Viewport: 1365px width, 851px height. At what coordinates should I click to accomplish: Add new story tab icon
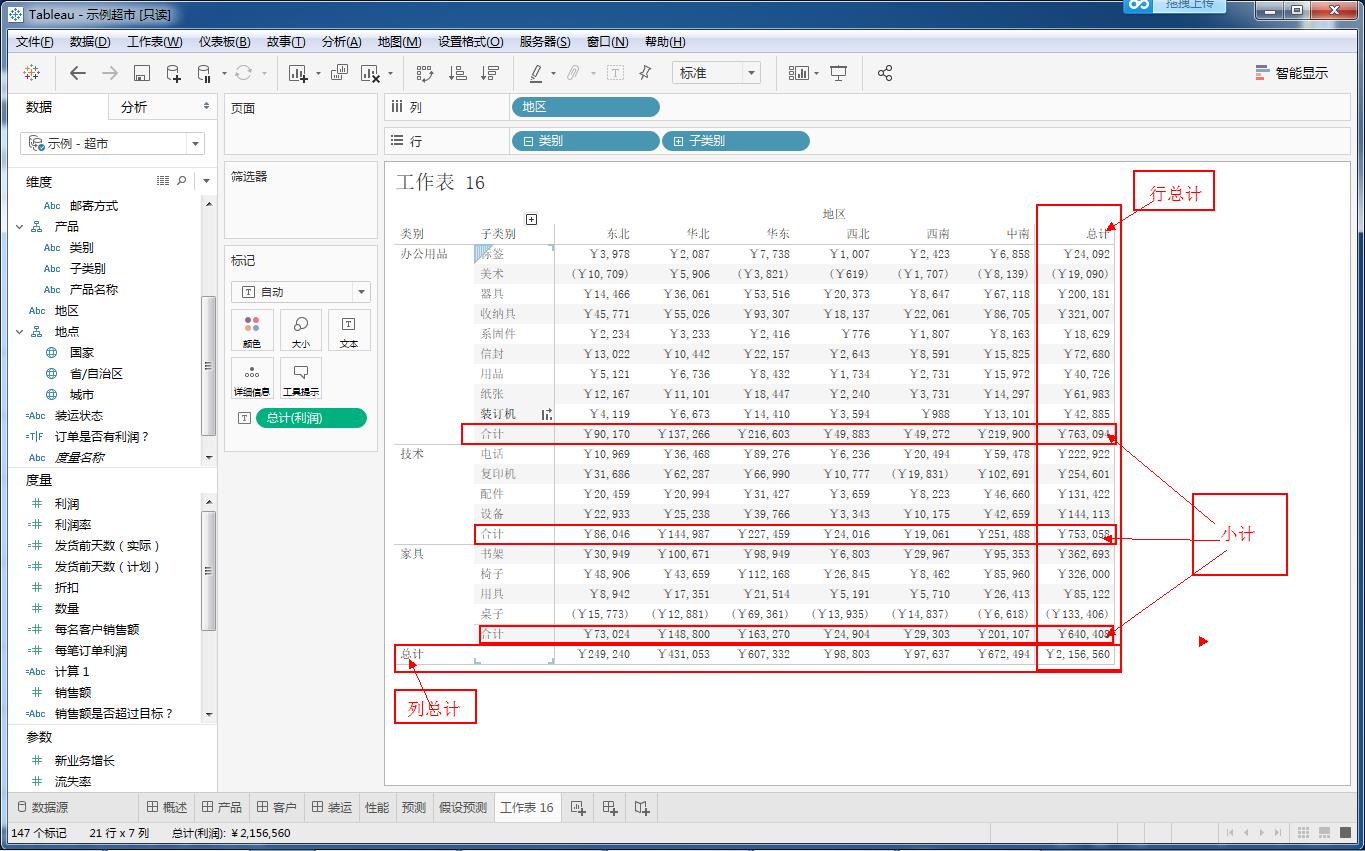click(642, 807)
